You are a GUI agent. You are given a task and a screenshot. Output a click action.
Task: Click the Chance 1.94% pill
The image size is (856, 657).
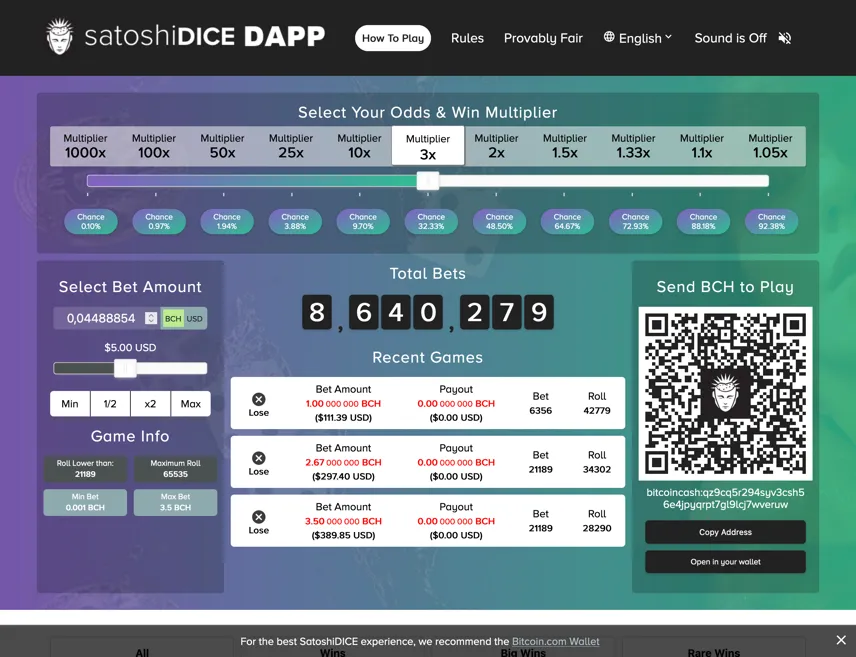coord(227,221)
